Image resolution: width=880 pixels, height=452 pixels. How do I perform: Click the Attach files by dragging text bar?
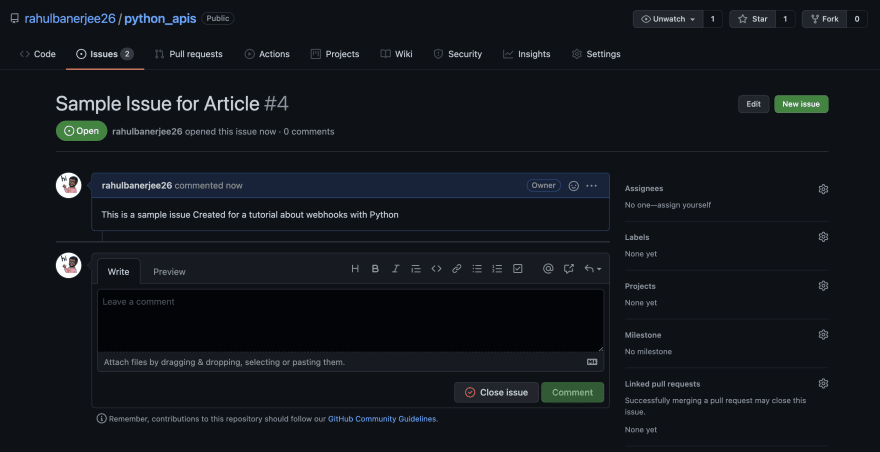click(x=350, y=362)
